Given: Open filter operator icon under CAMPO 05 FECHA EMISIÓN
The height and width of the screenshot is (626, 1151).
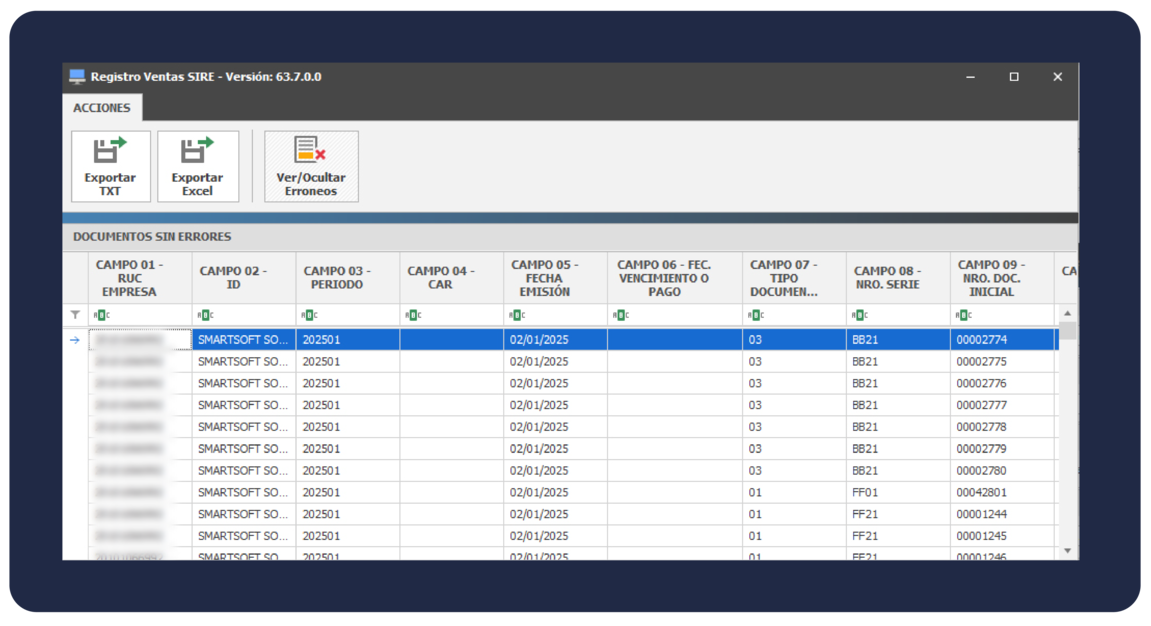Looking at the screenshot, I should tap(517, 315).
